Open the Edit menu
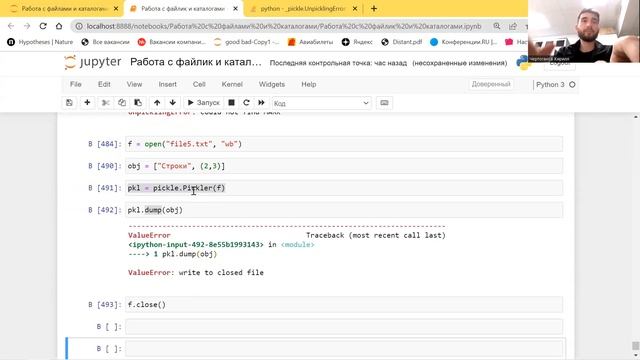This screenshot has width=640, height=360. [x=104, y=84]
